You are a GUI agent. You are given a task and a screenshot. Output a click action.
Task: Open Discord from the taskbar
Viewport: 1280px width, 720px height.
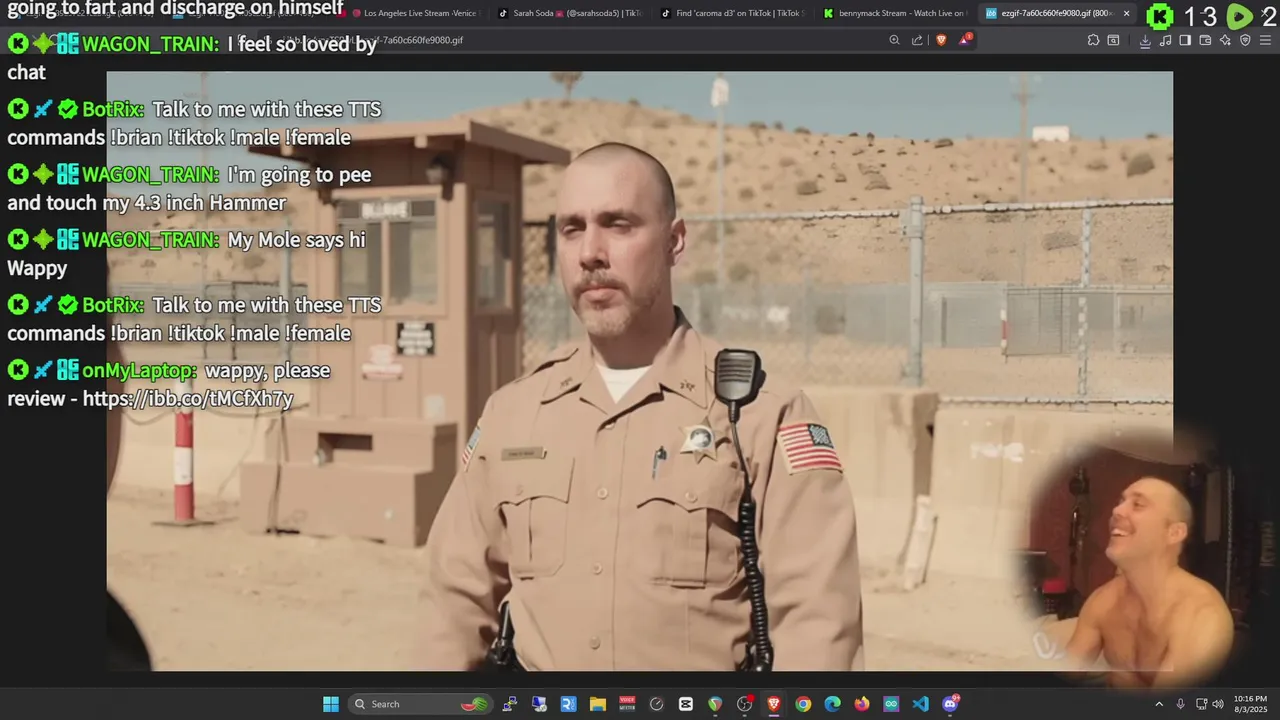coord(950,704)
